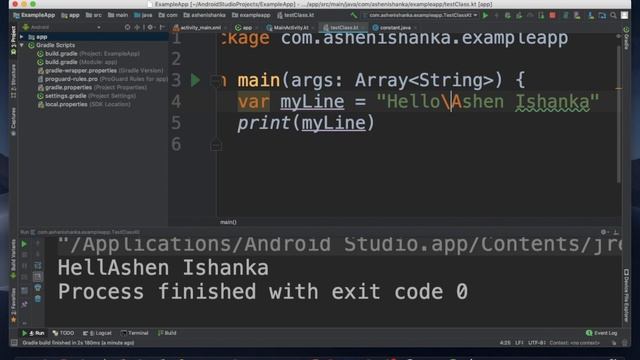Open Project panel gear settings
Image resolution: width=640 pixels, height=360 pixels.
[150, 27]
